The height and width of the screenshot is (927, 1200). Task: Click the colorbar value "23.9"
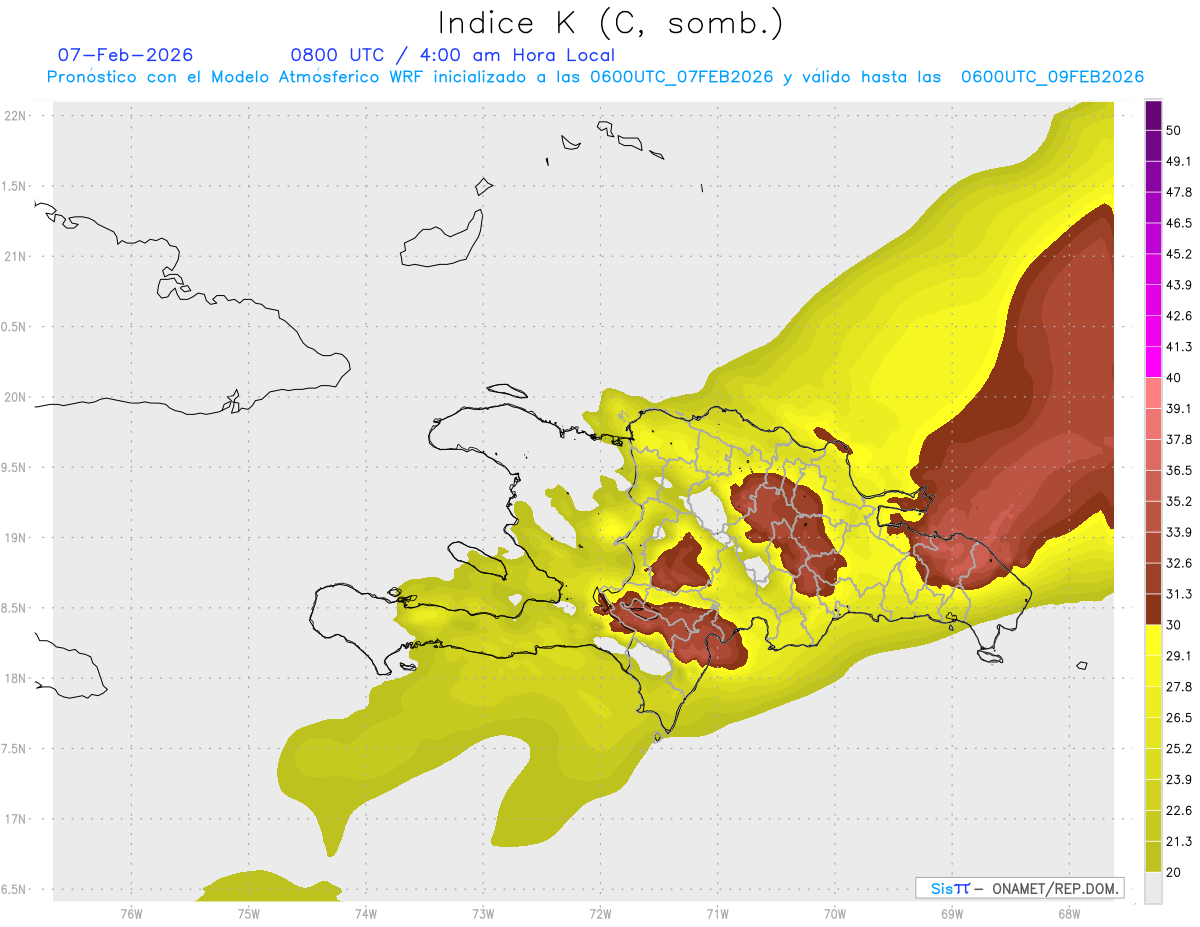[x=1179, y=779]
